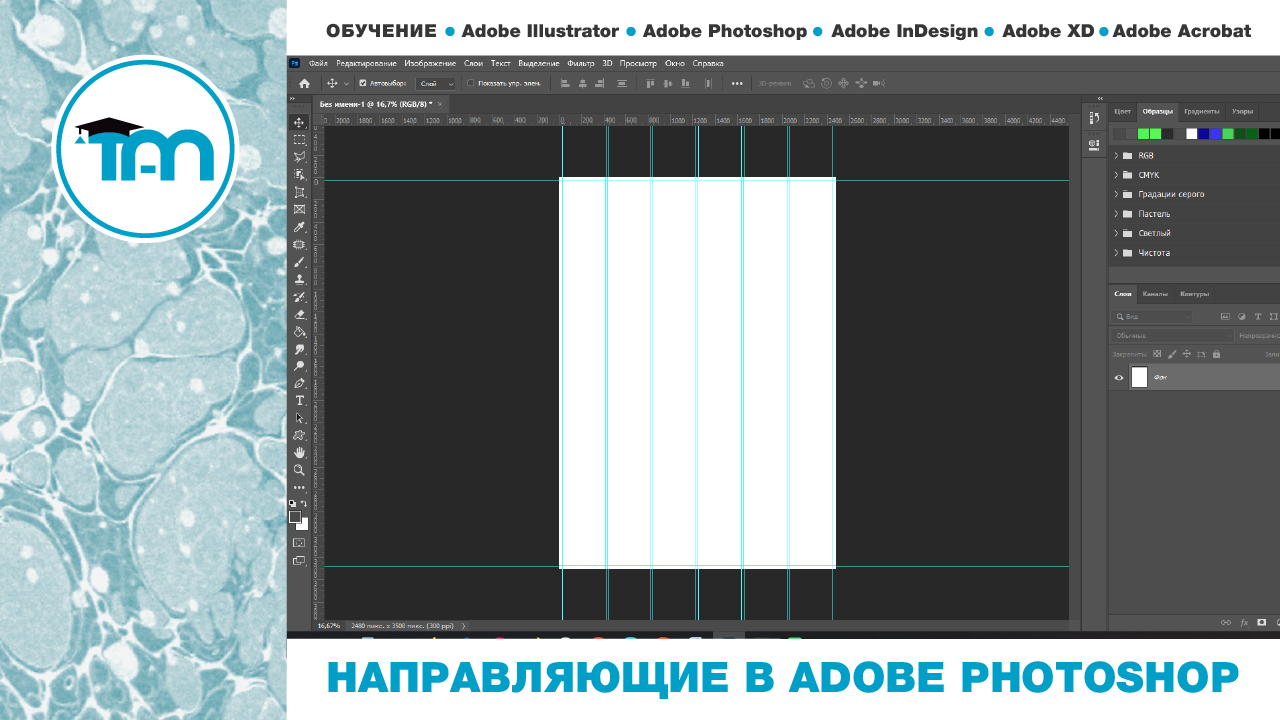Toggle the type layer filter icon
The width and height of the screenshot is (1280, 720).
click(1256, 316)
